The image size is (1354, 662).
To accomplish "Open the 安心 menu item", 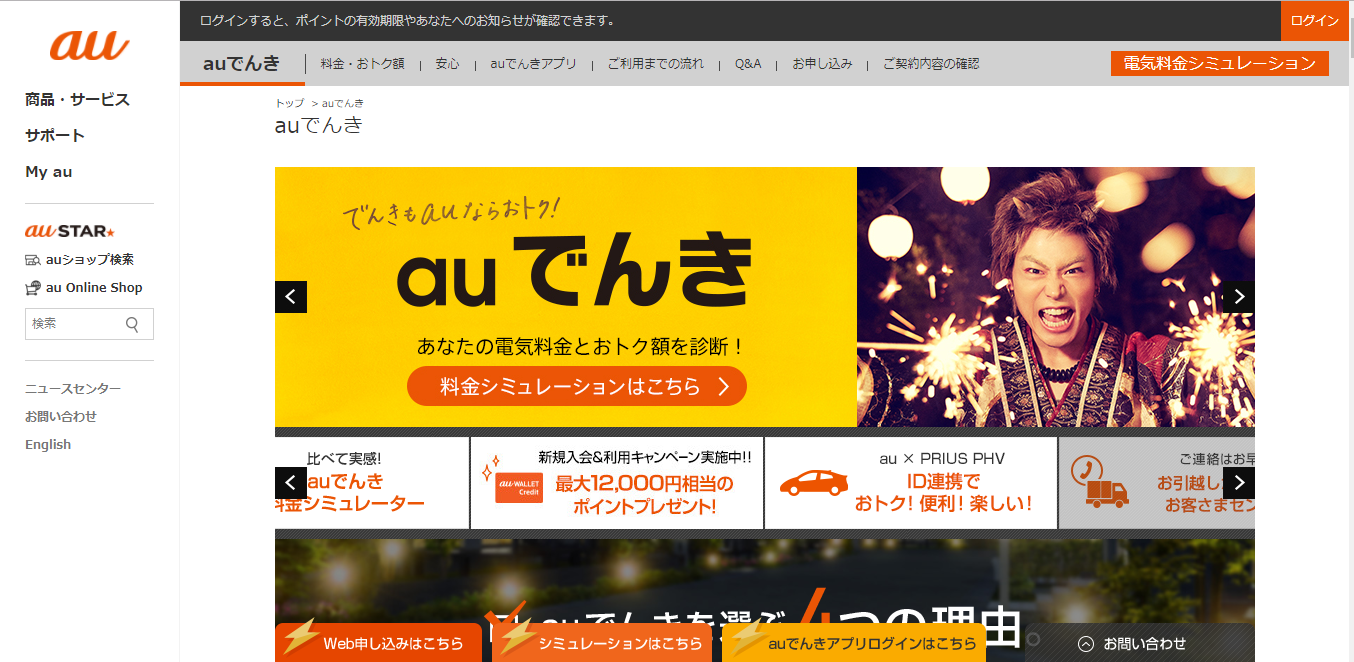I will point(447,64).
